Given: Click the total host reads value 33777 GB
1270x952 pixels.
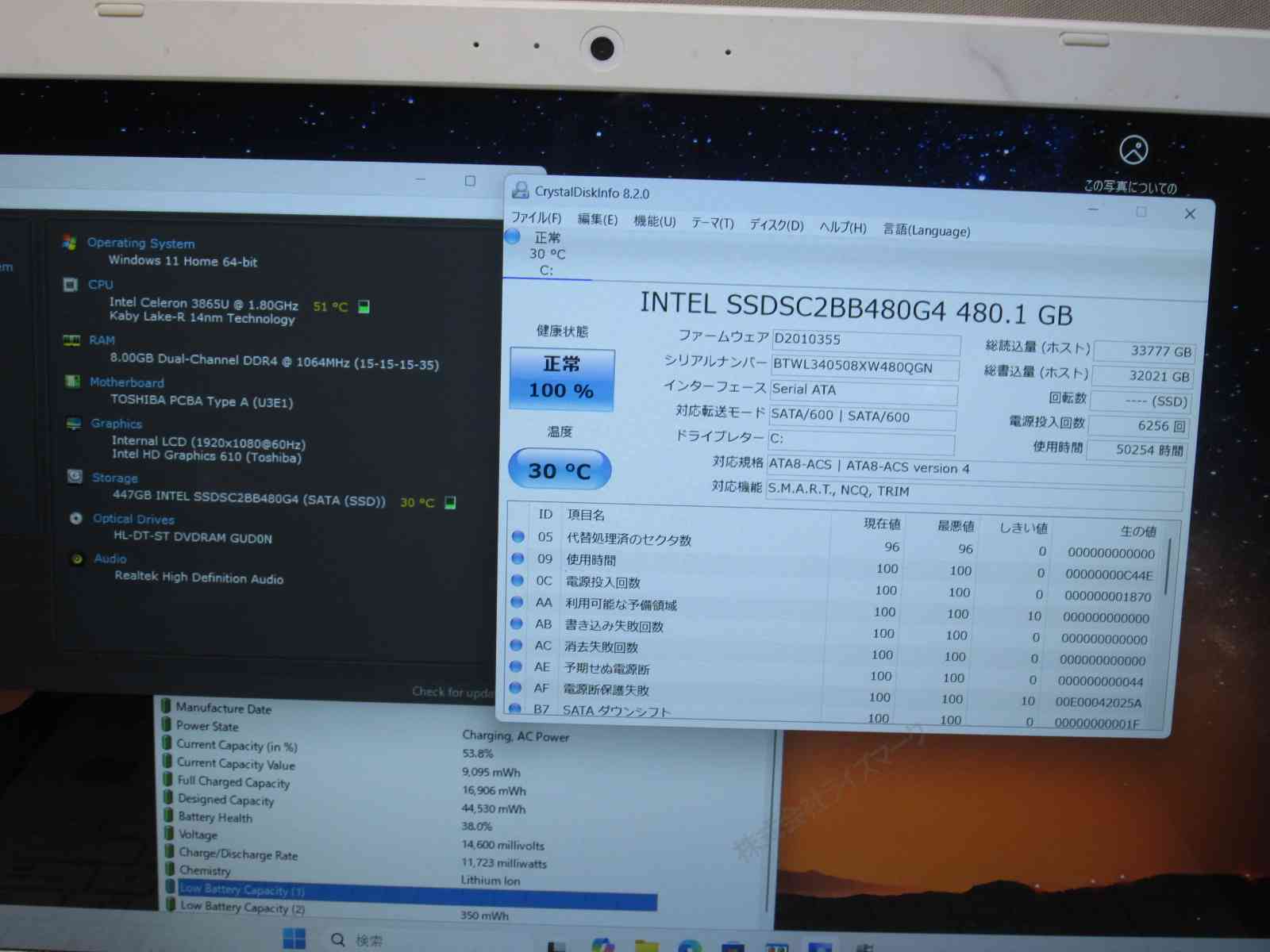Looking at the screenshot, I should pos(1144,351).
